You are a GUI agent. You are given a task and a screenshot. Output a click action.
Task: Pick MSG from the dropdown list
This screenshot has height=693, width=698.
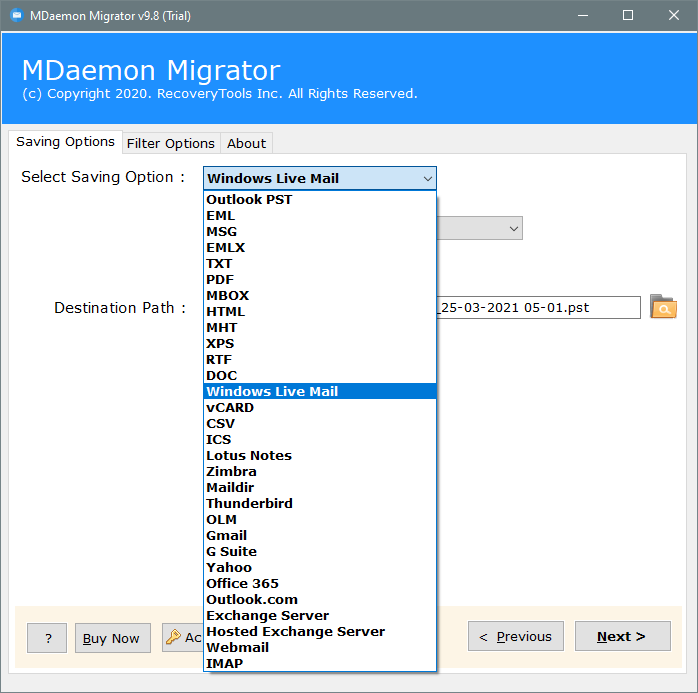coord(320,231)
